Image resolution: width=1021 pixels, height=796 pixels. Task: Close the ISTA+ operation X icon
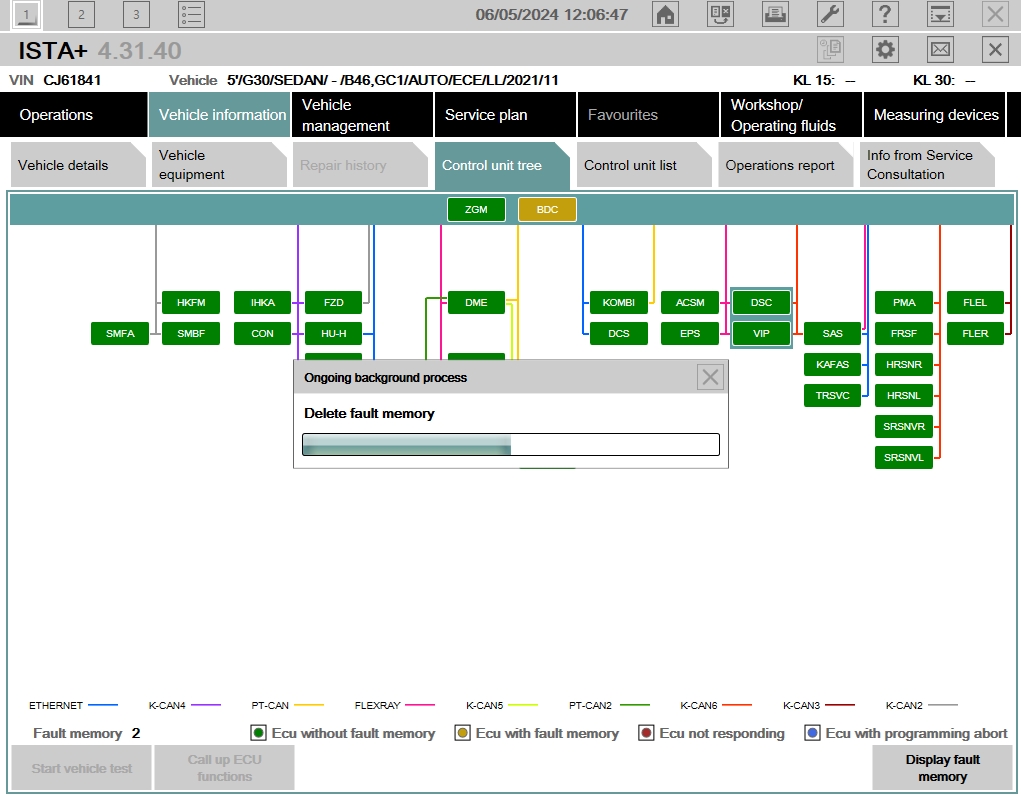pyautogui.click(x=995, y=50)
